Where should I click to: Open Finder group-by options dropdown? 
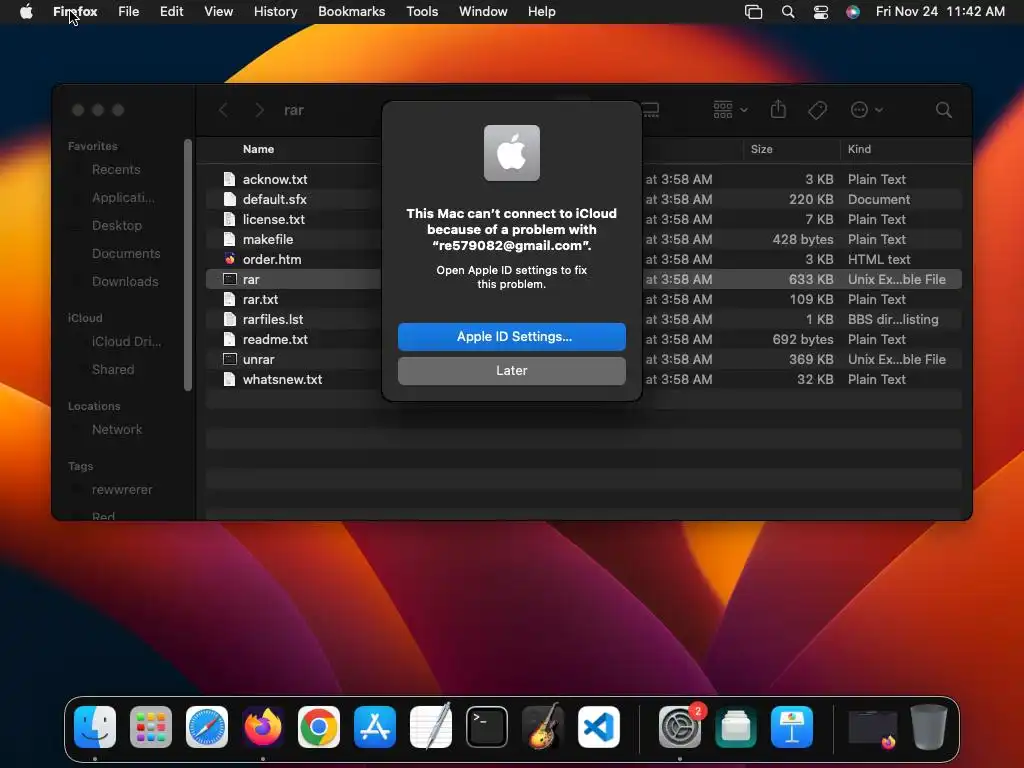(x=730, y=110)
